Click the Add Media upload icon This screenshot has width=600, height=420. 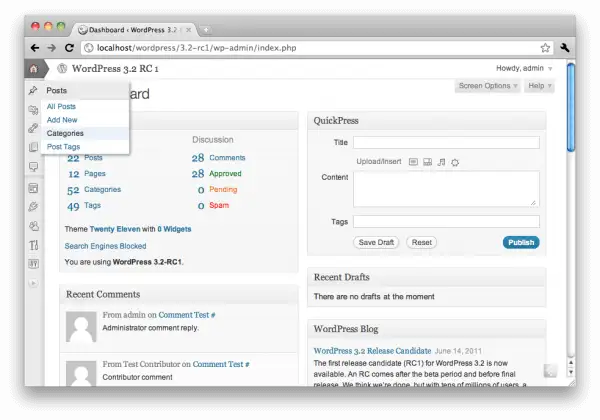tap(455, 162)
